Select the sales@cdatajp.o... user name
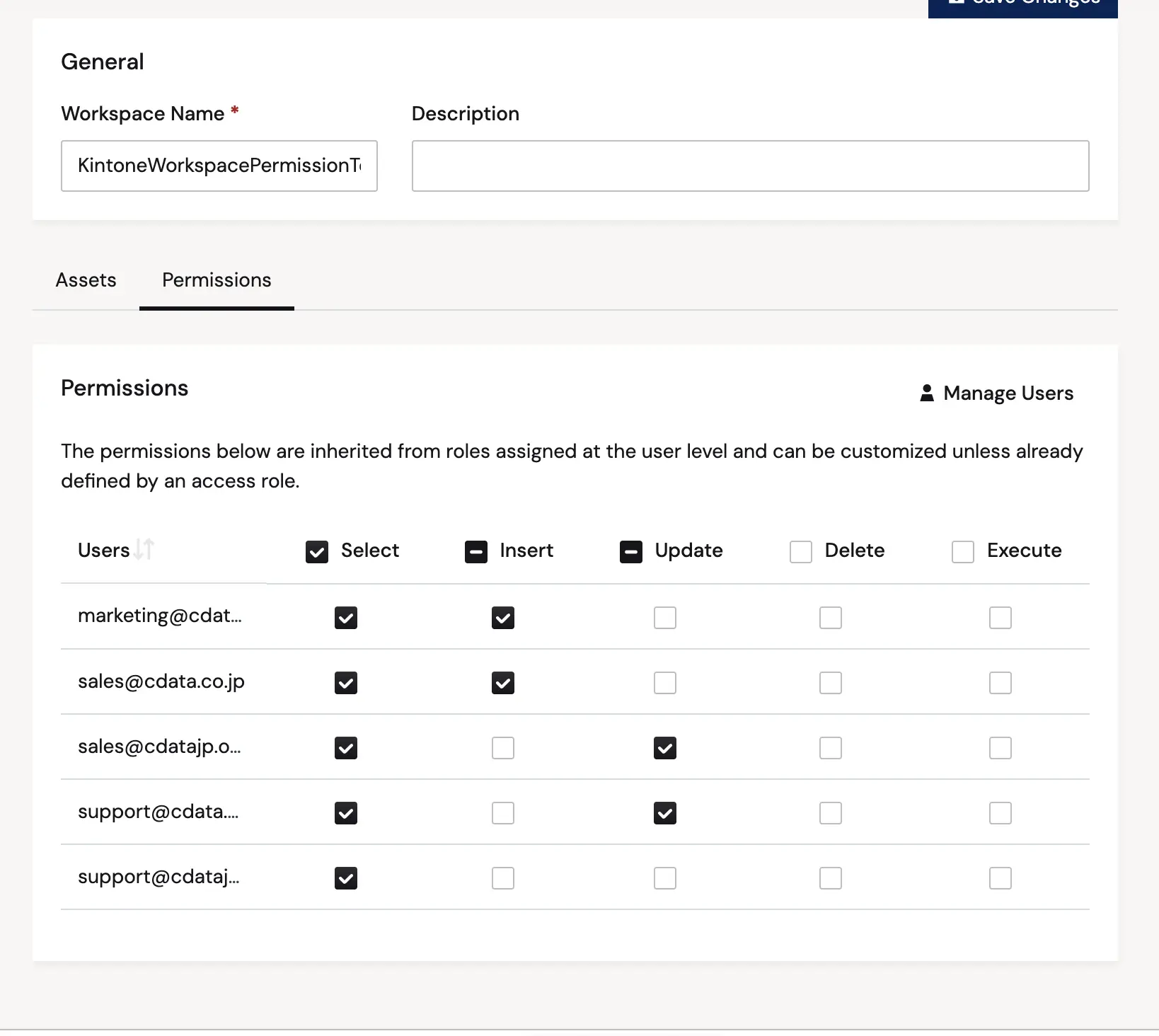Screen dimensions: 1159x1036 coord(159,746)
